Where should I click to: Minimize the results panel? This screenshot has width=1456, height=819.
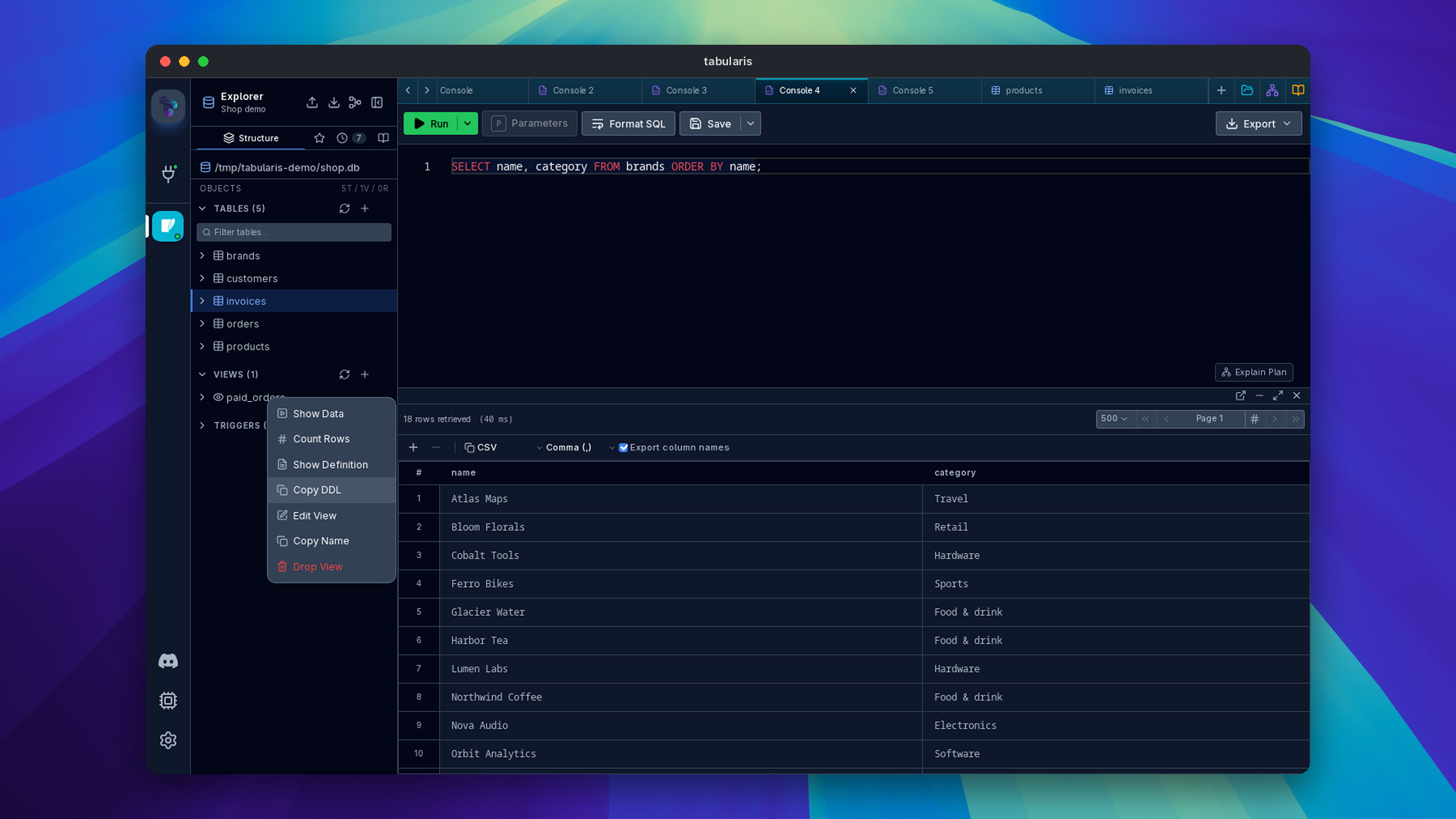[x=1260, y=396]
